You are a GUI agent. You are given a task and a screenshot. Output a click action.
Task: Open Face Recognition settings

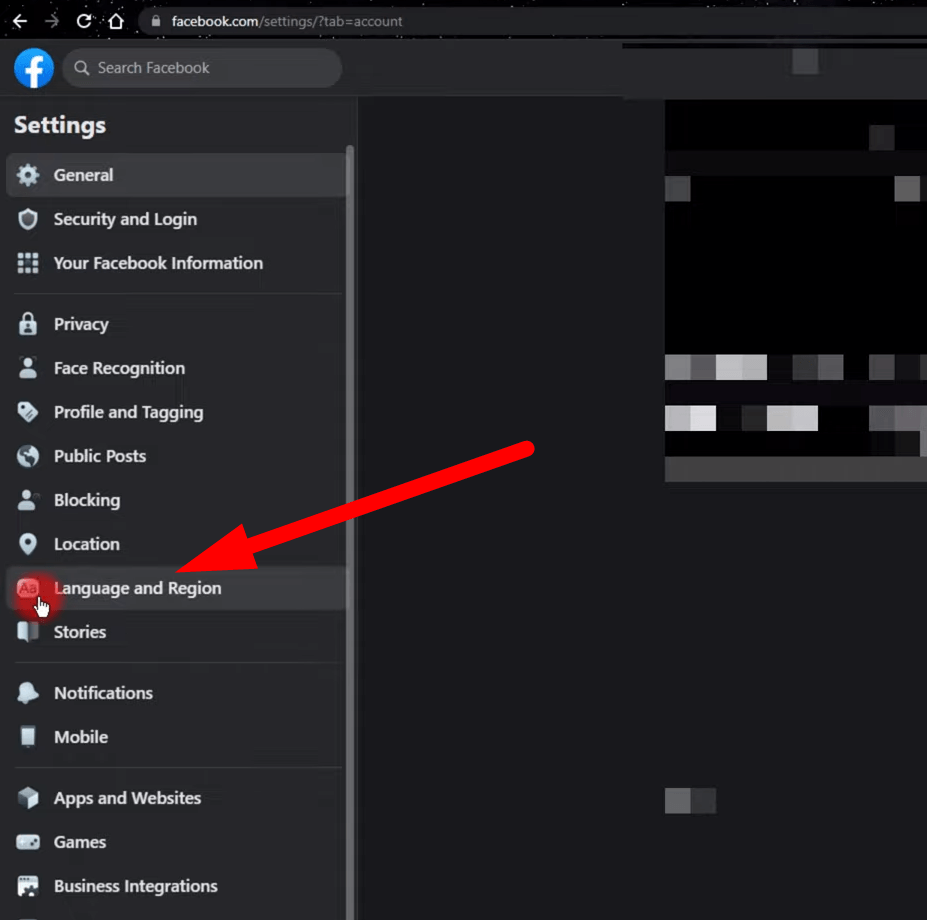pyautogui.click(x=176, y=368)
